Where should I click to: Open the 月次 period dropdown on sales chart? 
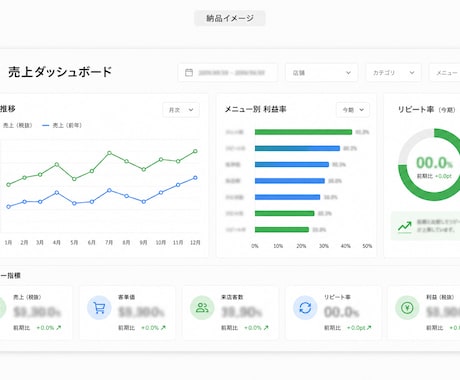181,110
